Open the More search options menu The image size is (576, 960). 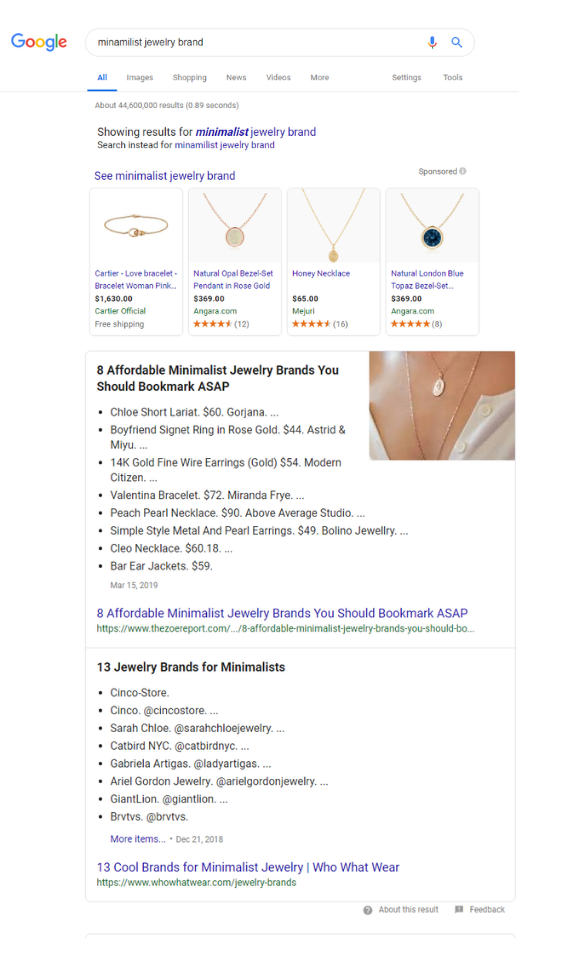point(320,78)
